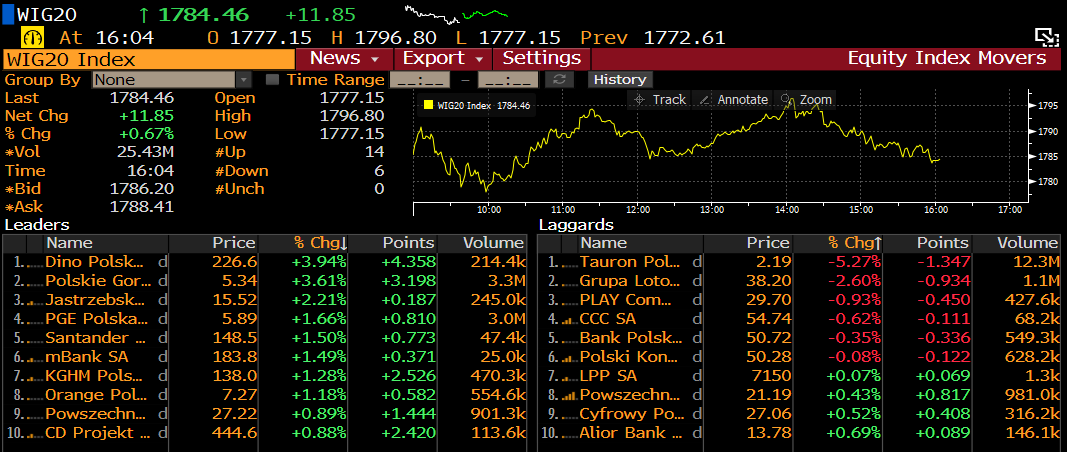
Task: Click the *Vol value 25.43M
Action: pos(145,152)
